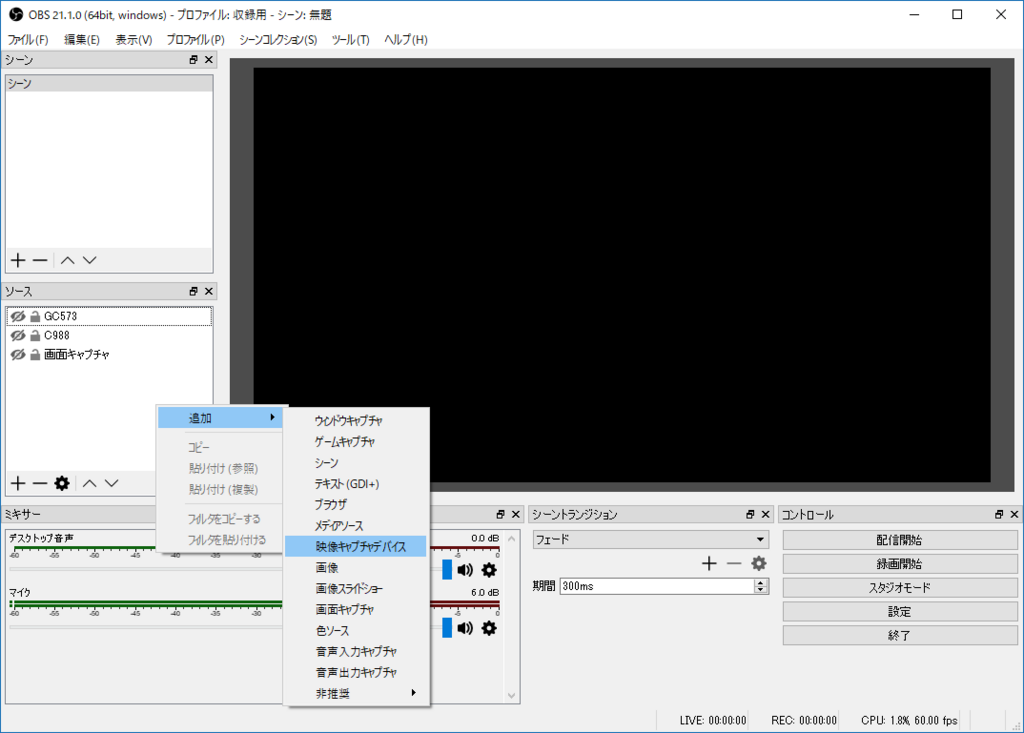Screen dimensions: 1024x733
Task: Toggle visibility of the GC573 source
Action: pyautogui.click(x=16, y=315)
